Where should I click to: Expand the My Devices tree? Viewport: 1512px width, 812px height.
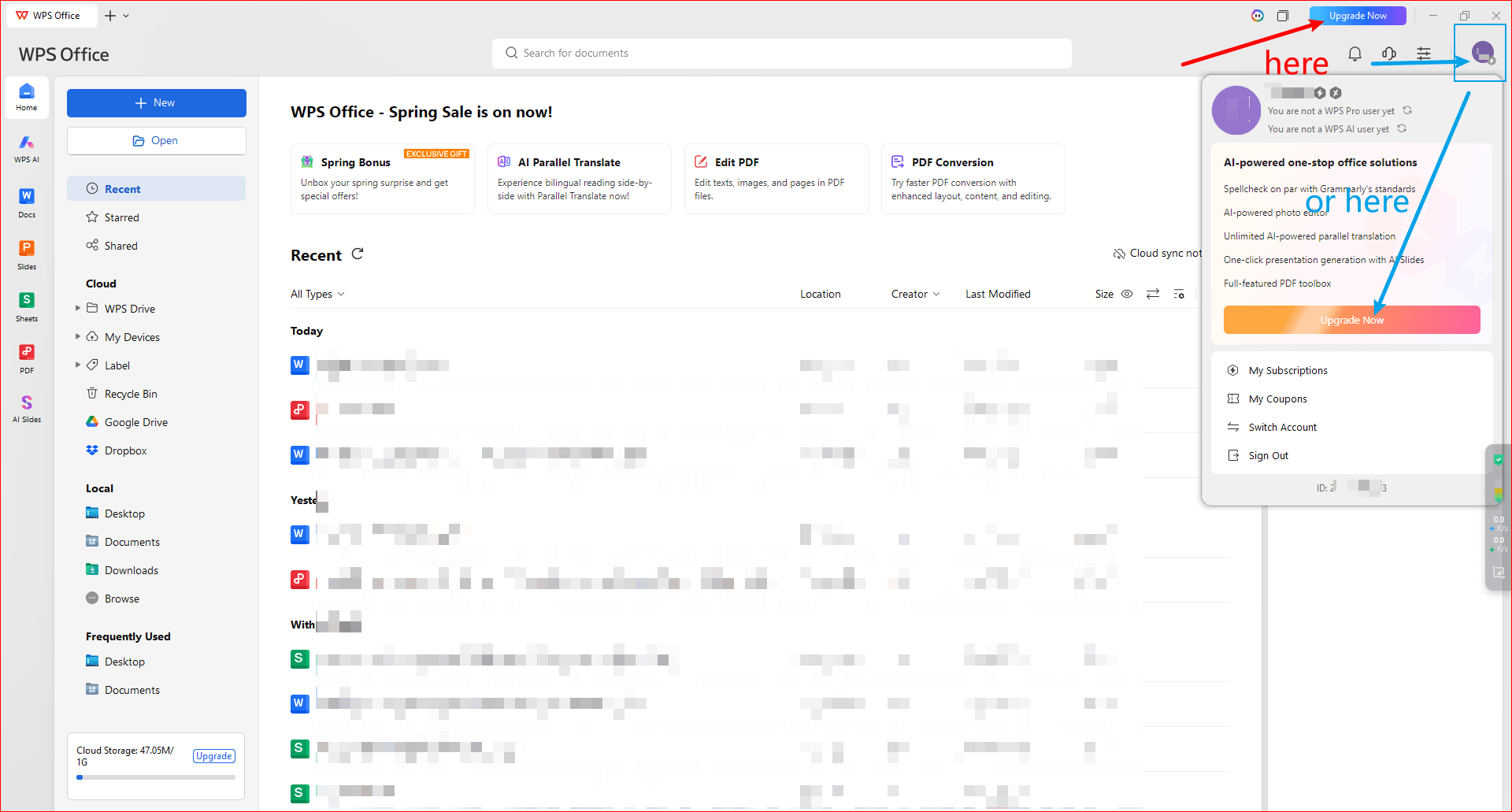(77, 336)
